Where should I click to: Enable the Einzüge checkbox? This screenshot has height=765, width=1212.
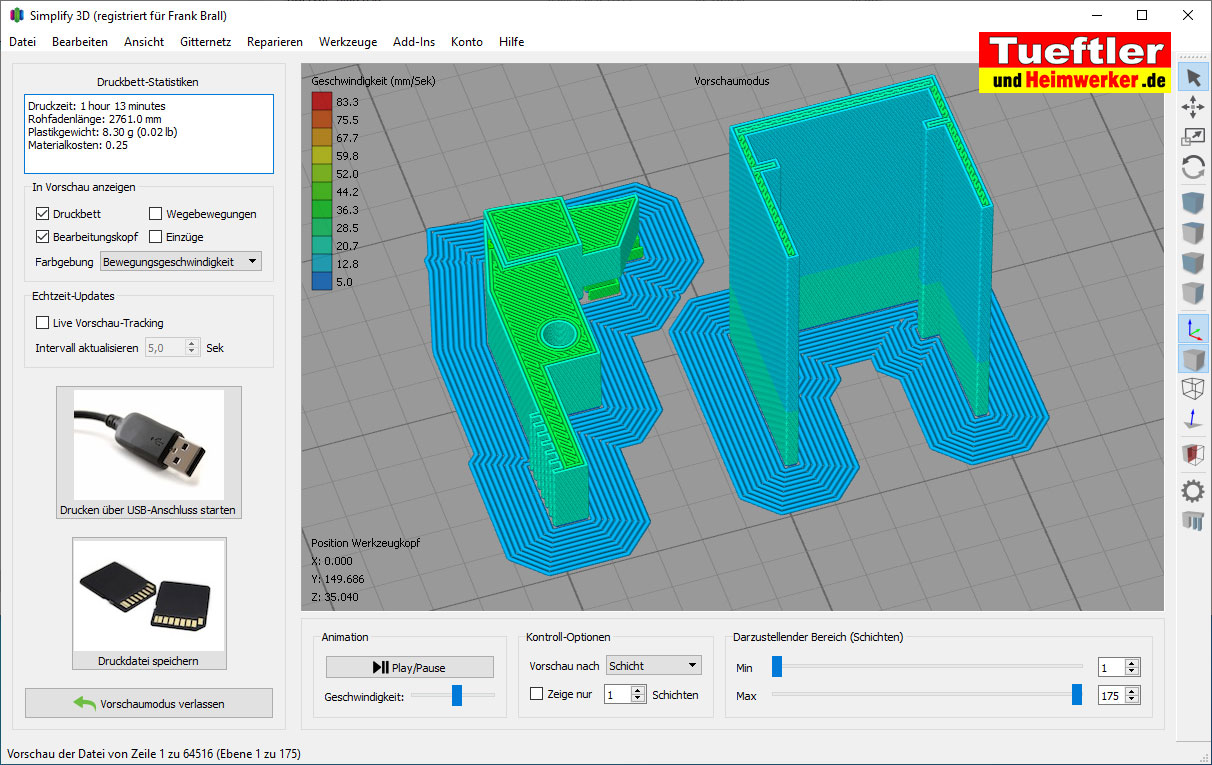click(156, 237)
